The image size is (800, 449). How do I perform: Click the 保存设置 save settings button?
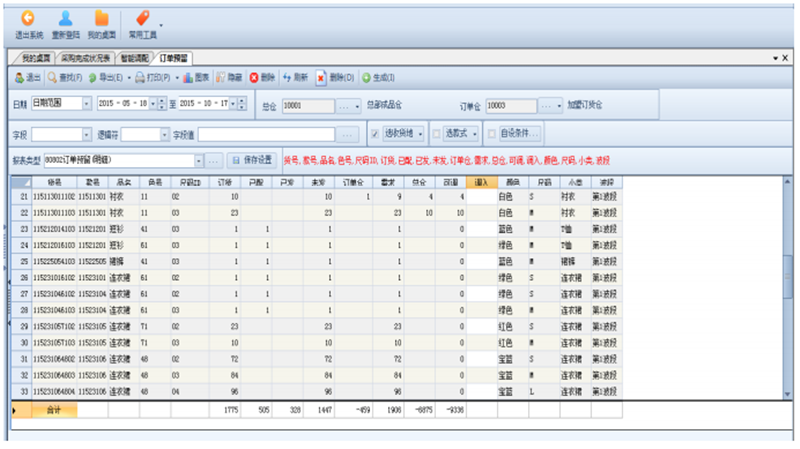pyautogui.click(x=252, y=160)
